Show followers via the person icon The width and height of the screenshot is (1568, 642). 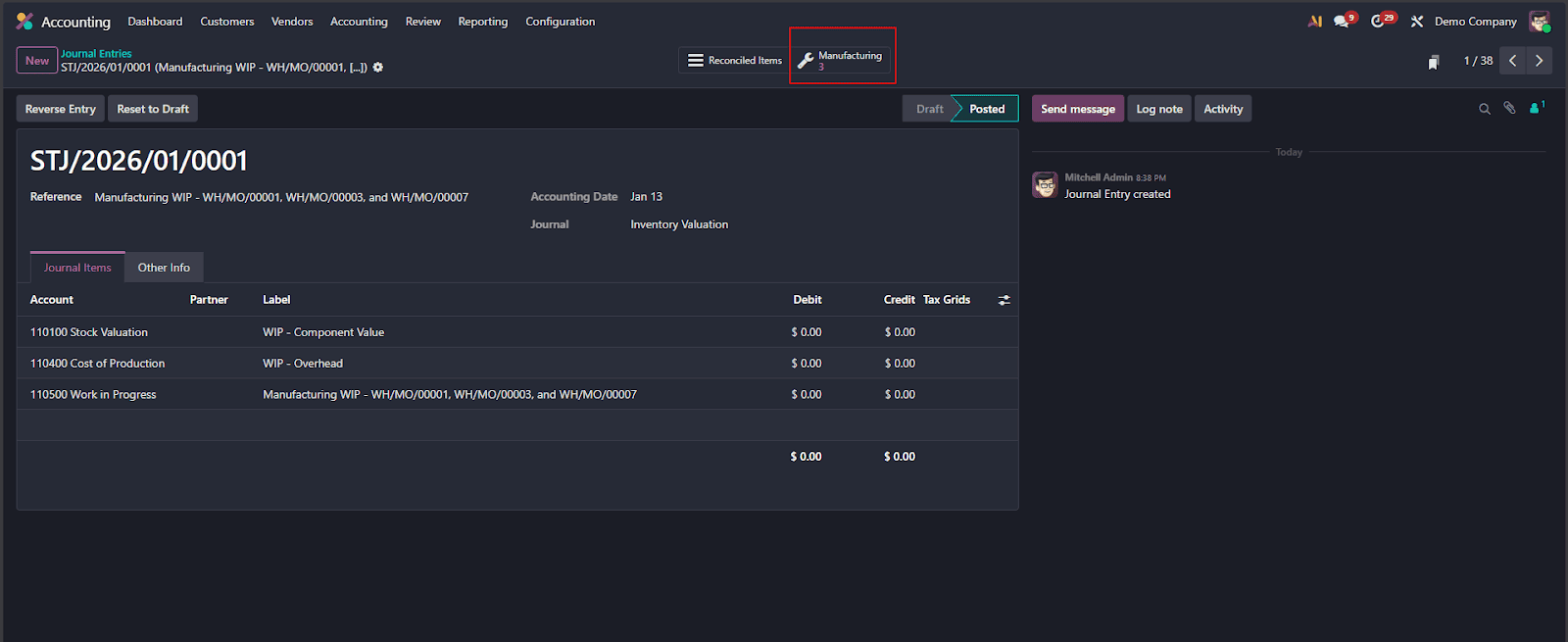[x=1535, y=108]
